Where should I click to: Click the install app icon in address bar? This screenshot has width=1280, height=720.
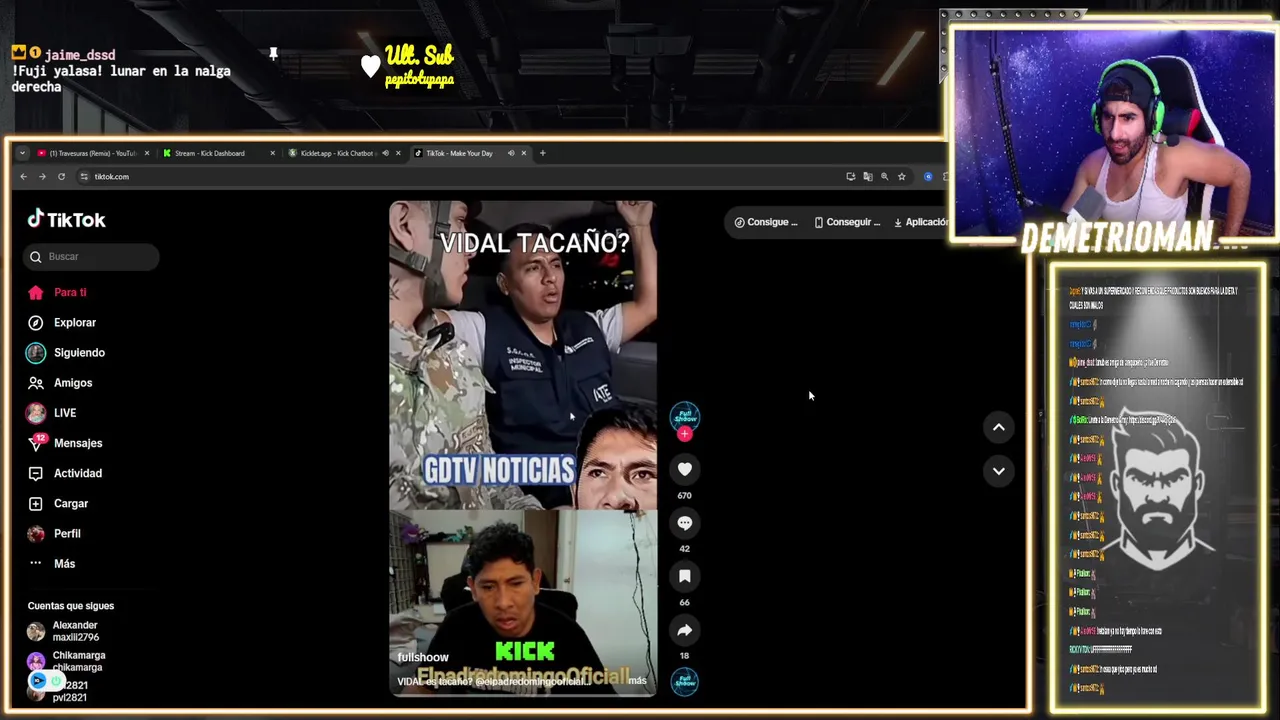(x=851, y=177)
